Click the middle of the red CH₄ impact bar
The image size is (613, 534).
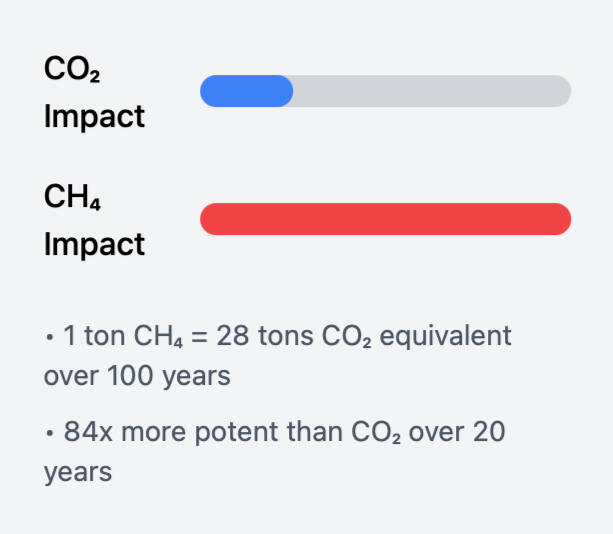(385, 219)
